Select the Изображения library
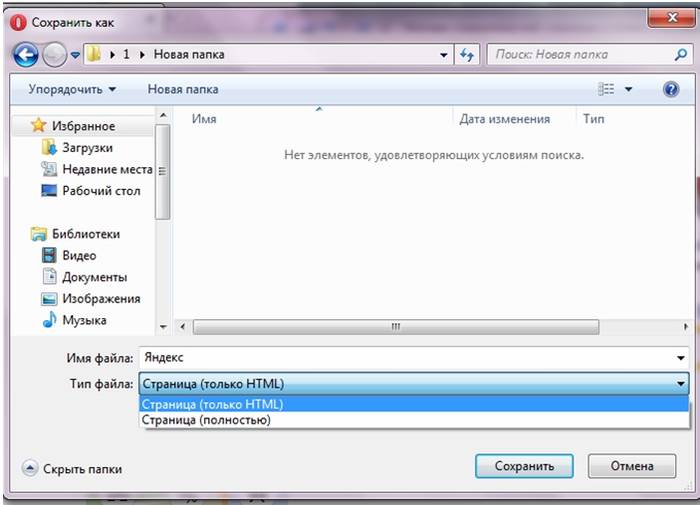 click(x=100, y=298)
